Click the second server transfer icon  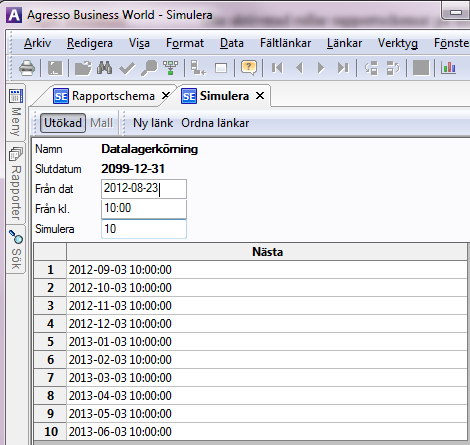pyautogui.click(x=393, y=68)
